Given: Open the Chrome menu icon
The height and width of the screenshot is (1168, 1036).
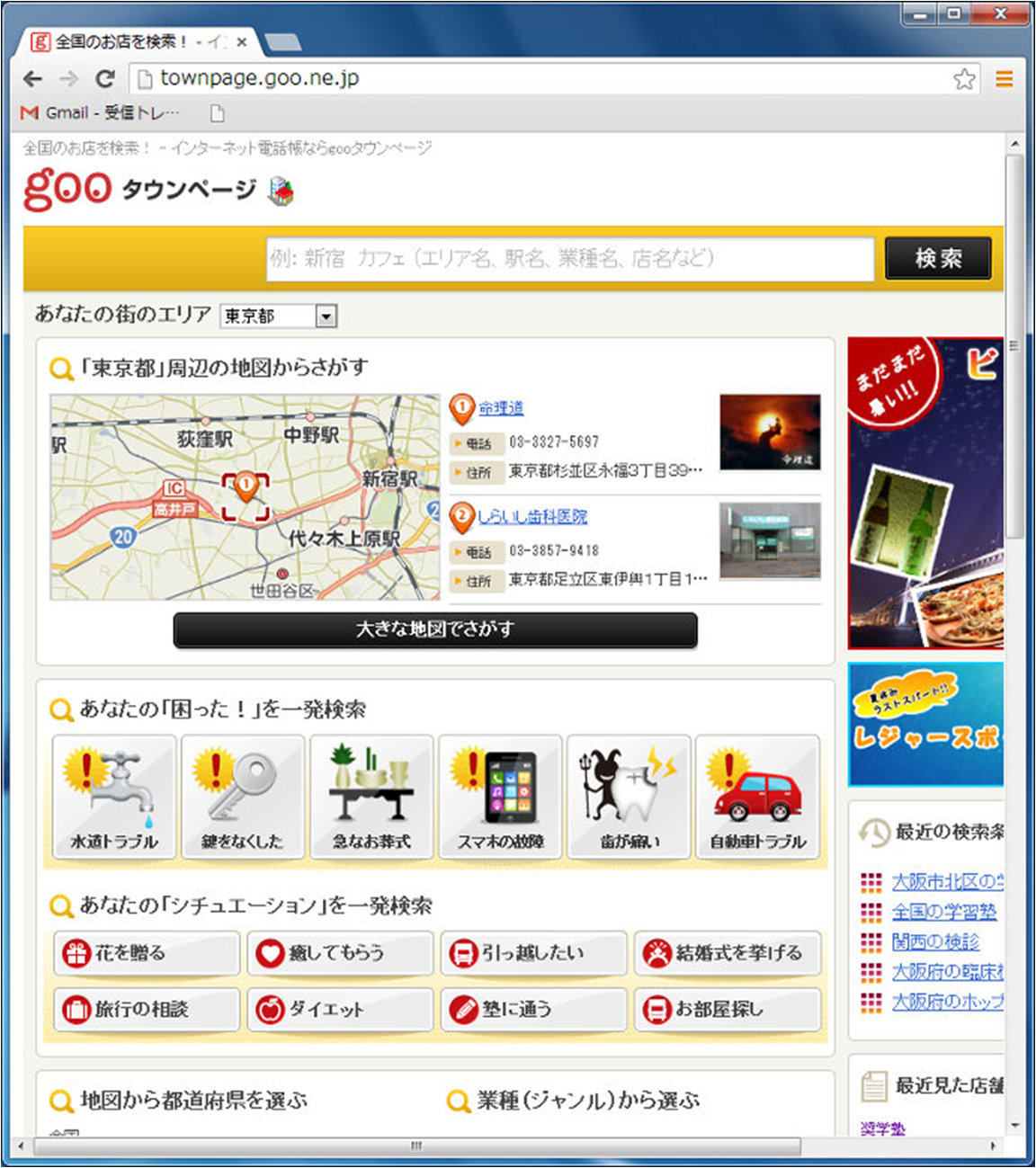Looking at the screenshot, I should click(x=1004, y=79).
